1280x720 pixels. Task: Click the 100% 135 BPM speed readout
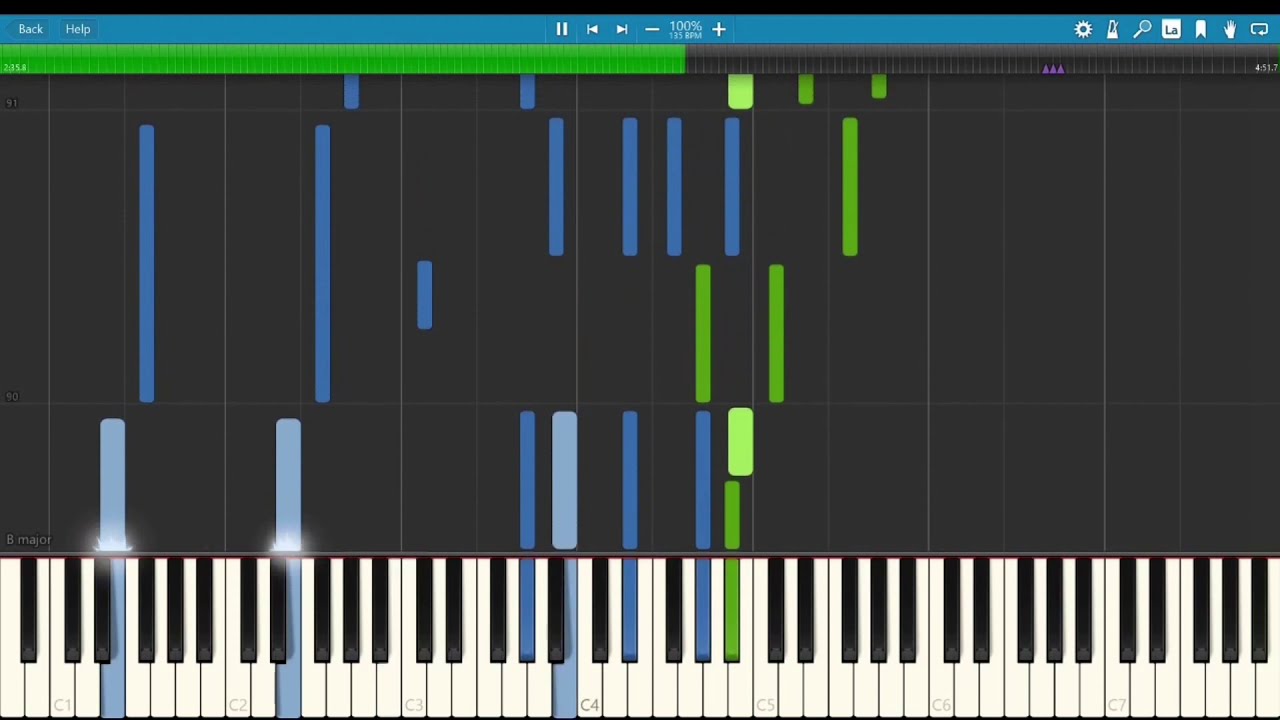(685, 29)
